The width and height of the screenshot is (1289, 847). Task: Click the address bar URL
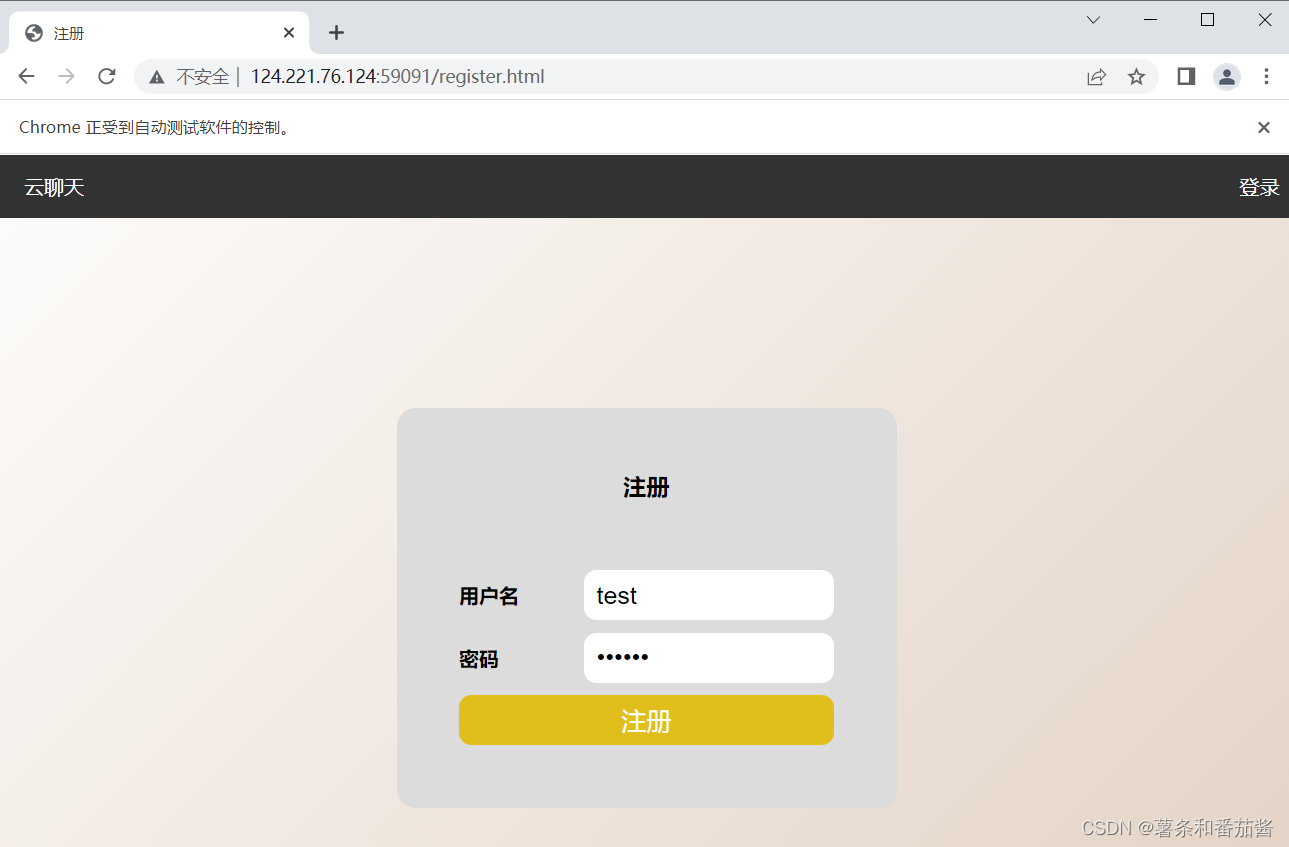(397, 77)
